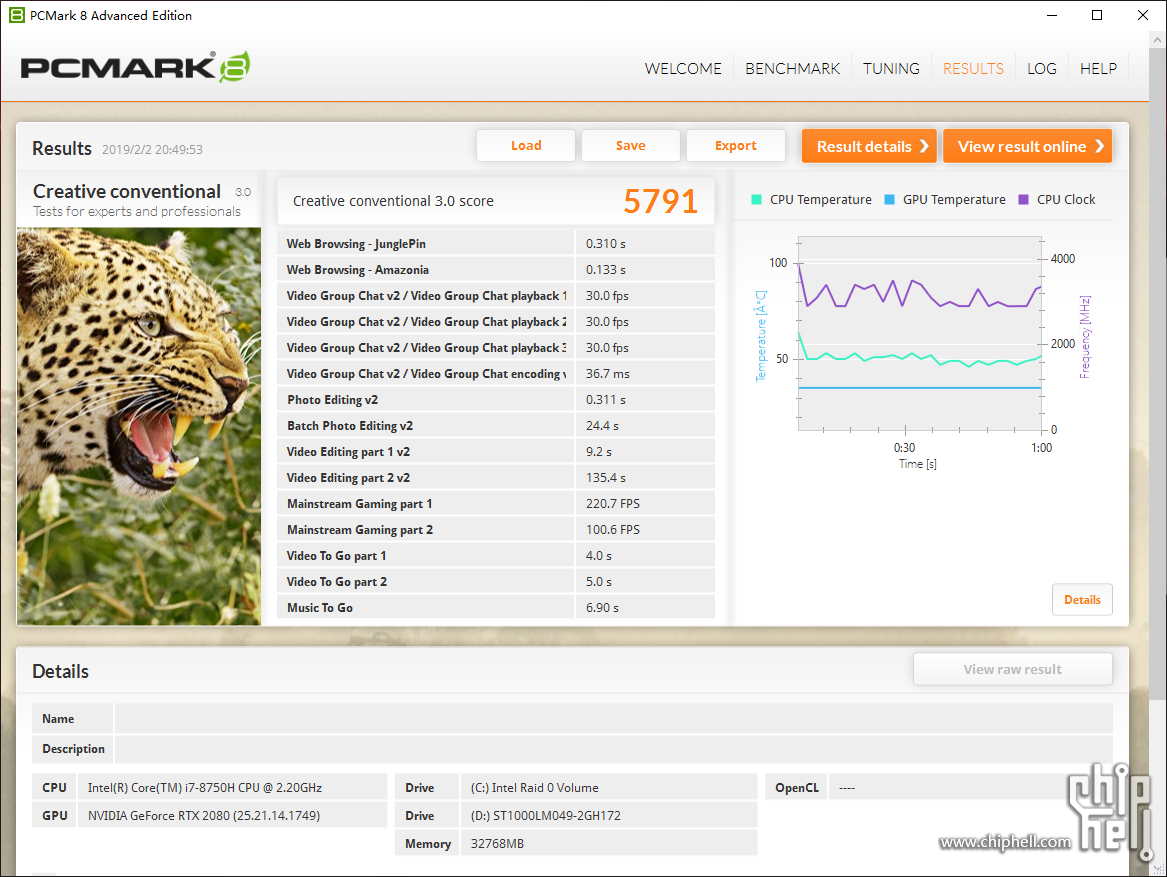1167x877 pixels.
Task: Click the results timestamp 2019/2/2 20:49:53
Action: point(152,150)
